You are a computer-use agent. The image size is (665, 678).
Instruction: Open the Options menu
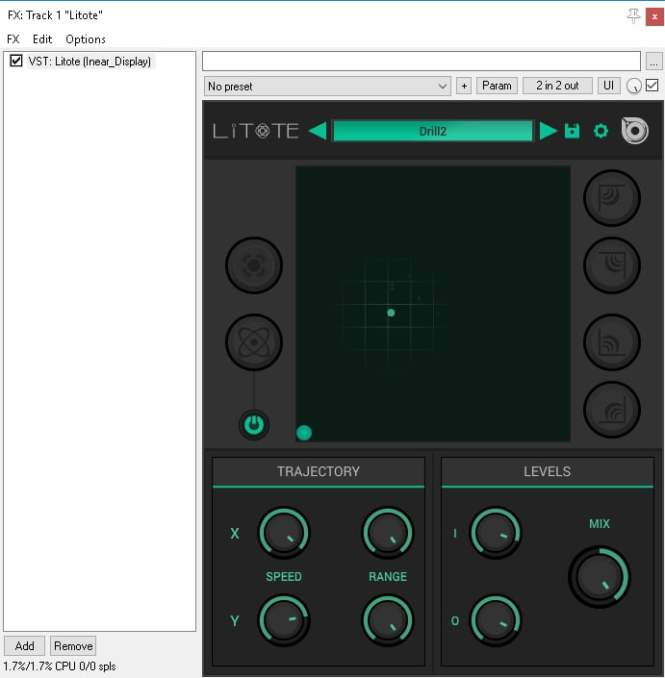click(x=86, y=39)
